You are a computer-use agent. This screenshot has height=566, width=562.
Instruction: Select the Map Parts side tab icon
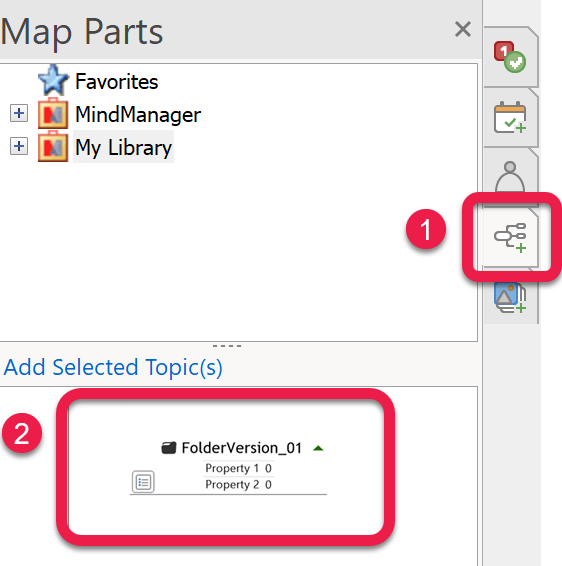click(x=510, y=238)
